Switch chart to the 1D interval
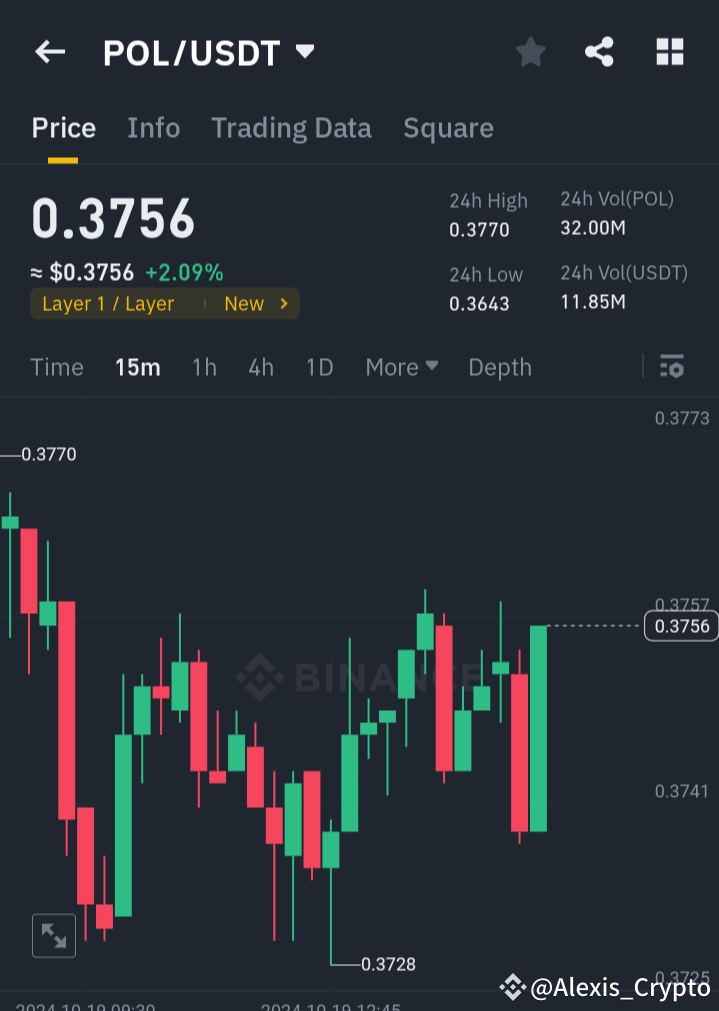 [319, 367]
